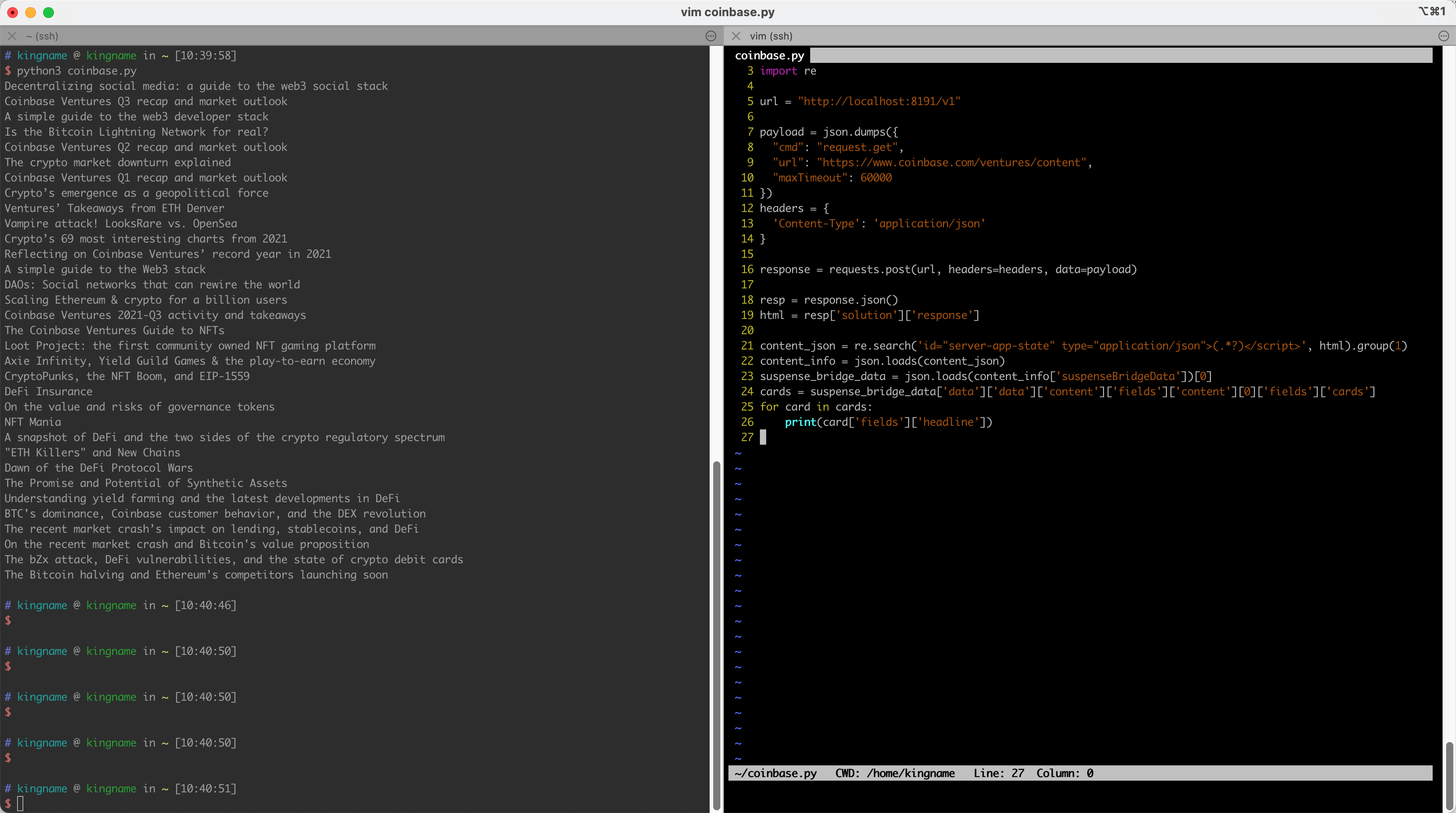Close the ~ (ssh) pane
The image size is (1456, 813).
pyautogui.click(x=12, y=35)
